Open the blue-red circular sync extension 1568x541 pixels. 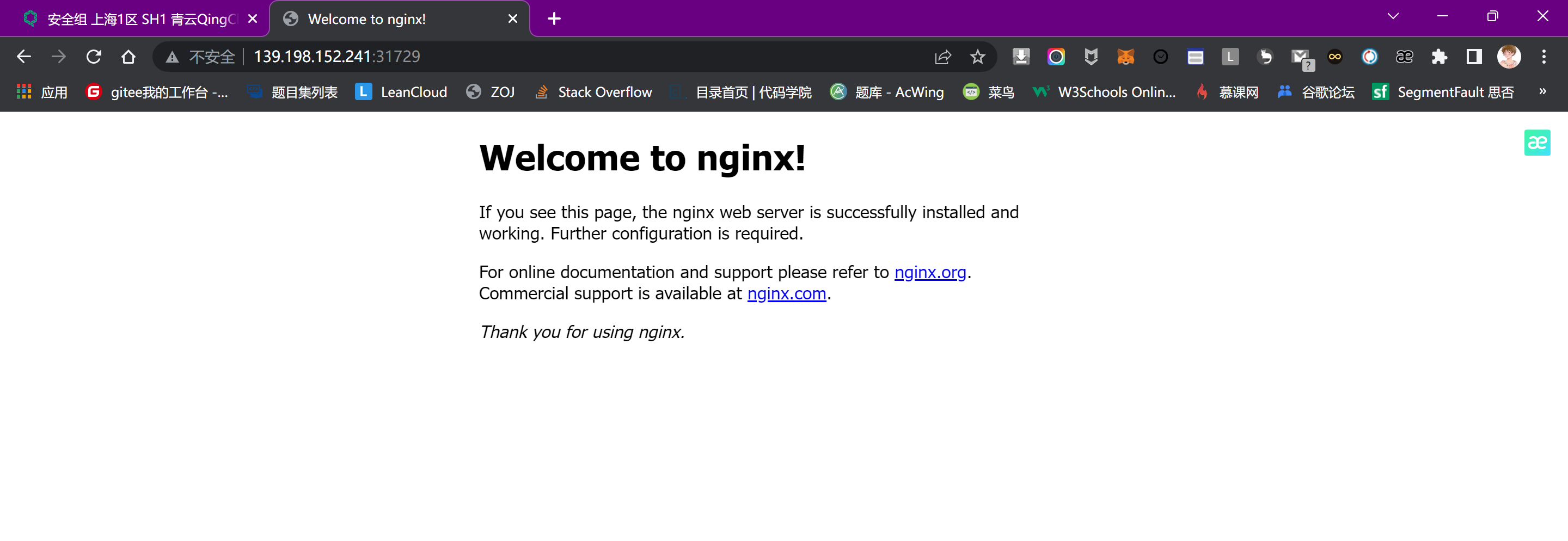1370,57
